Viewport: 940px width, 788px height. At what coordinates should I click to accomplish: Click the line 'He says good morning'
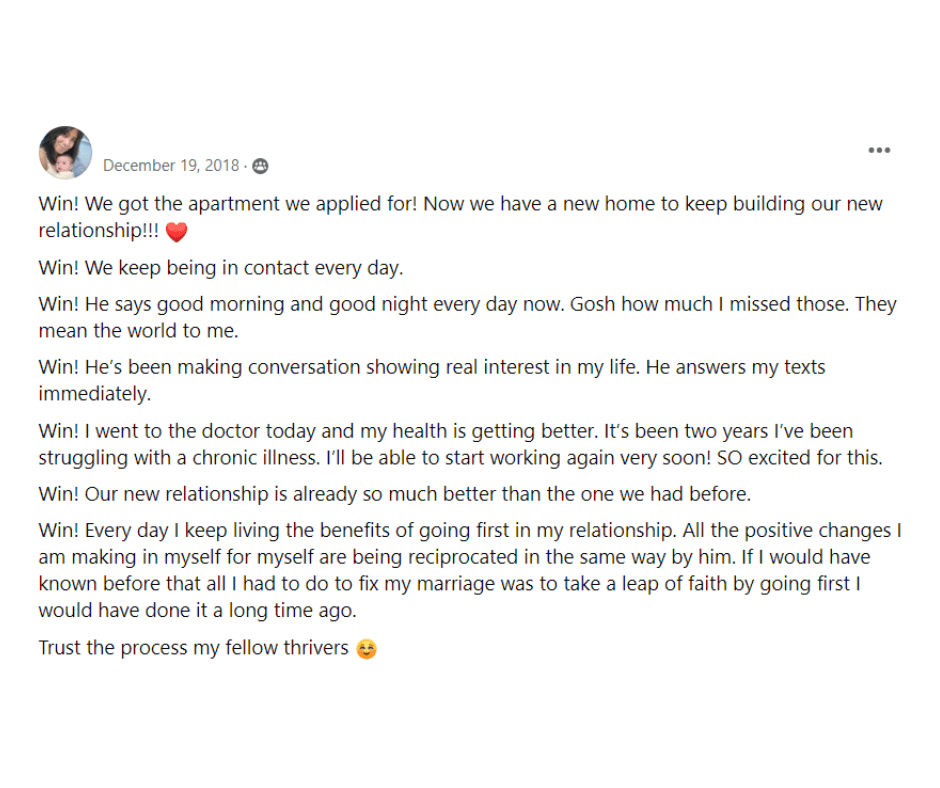pos(468,304)
